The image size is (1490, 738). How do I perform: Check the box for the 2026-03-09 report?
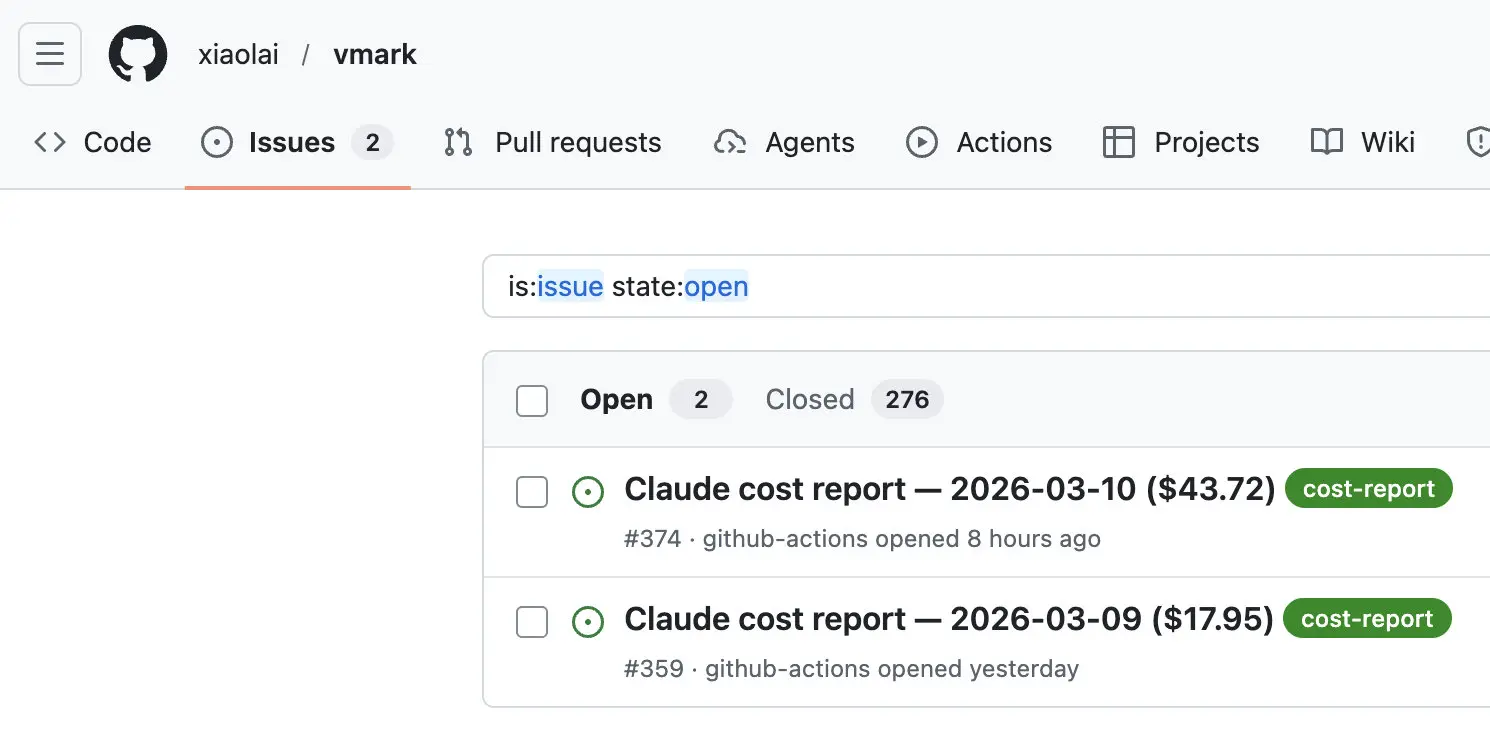pyautogui.click(x=532, y=622)
